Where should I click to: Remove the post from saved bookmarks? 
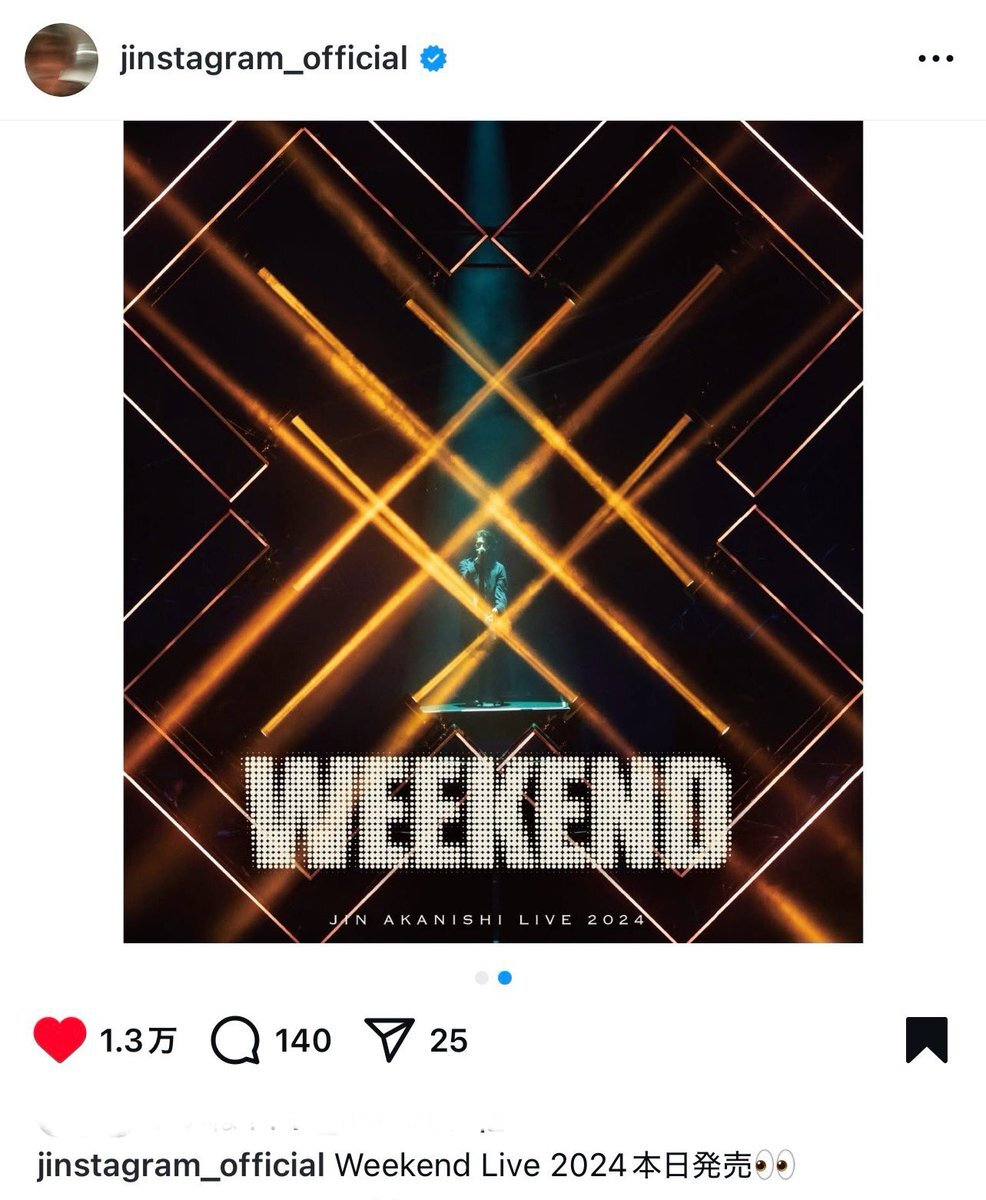click(x=926, y=1040)
